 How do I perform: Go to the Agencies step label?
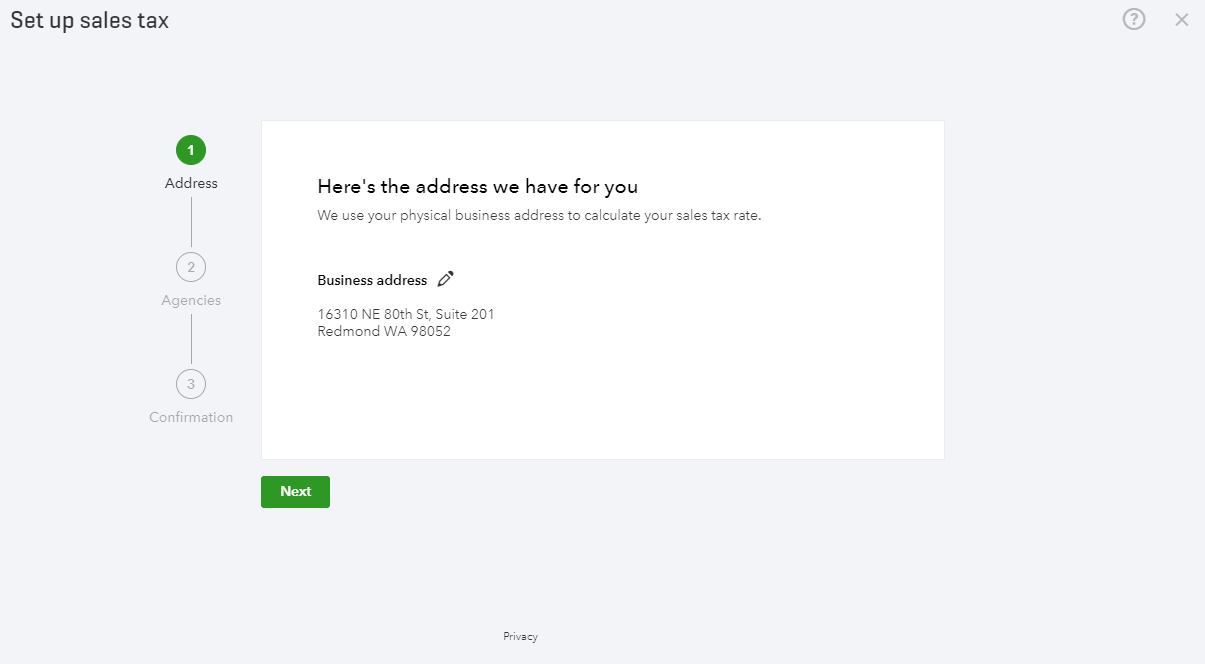click(x=191, y=300)
